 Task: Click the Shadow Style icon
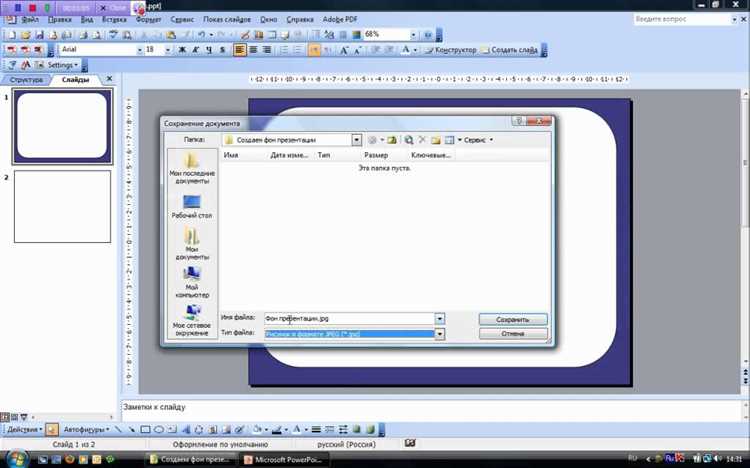[356, 429]
